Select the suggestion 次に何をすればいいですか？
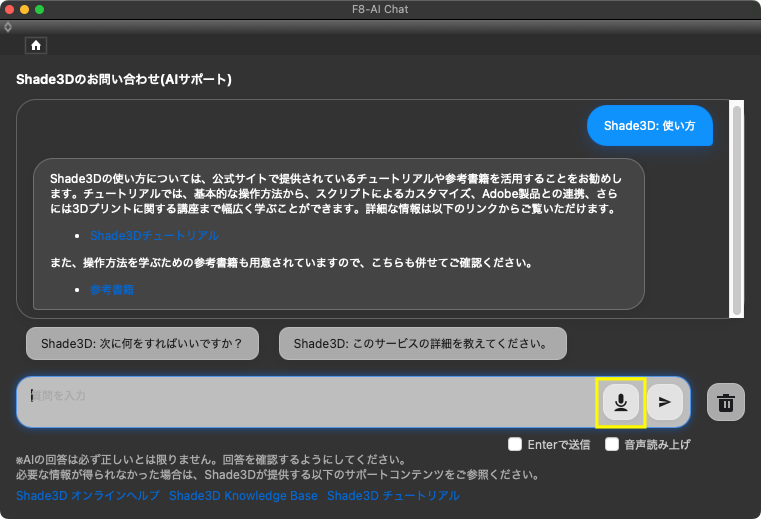Viewport: 761px width, 519px height. (142, 343)
